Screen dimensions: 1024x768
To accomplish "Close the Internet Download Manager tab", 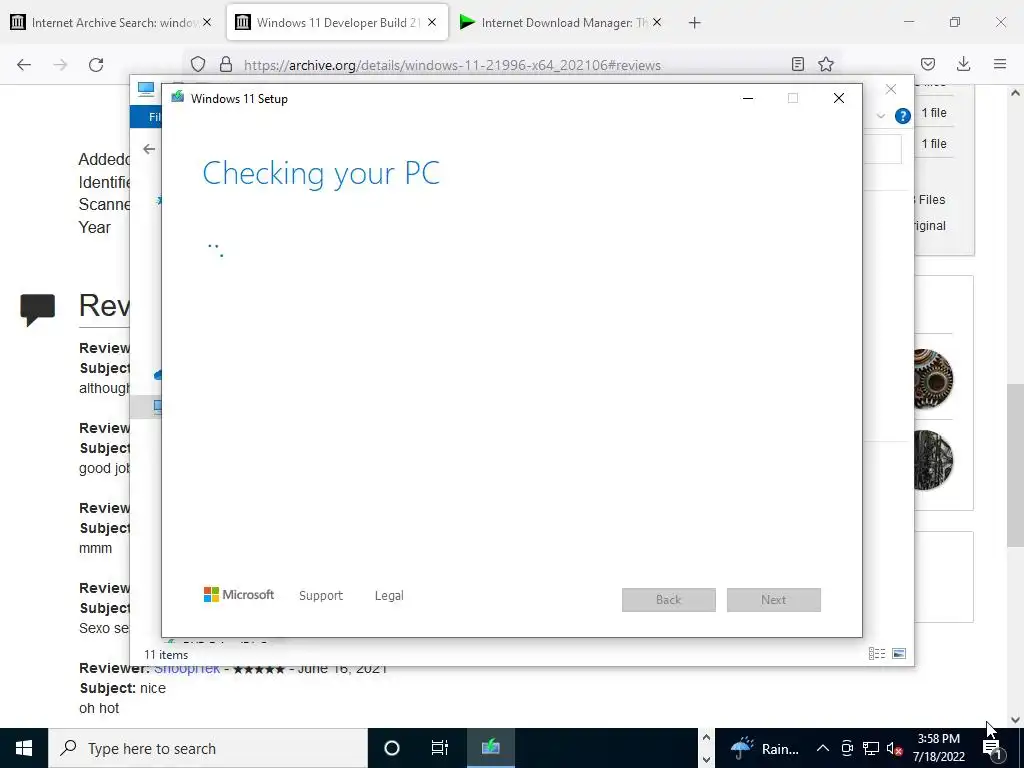I will coord(657,22).
